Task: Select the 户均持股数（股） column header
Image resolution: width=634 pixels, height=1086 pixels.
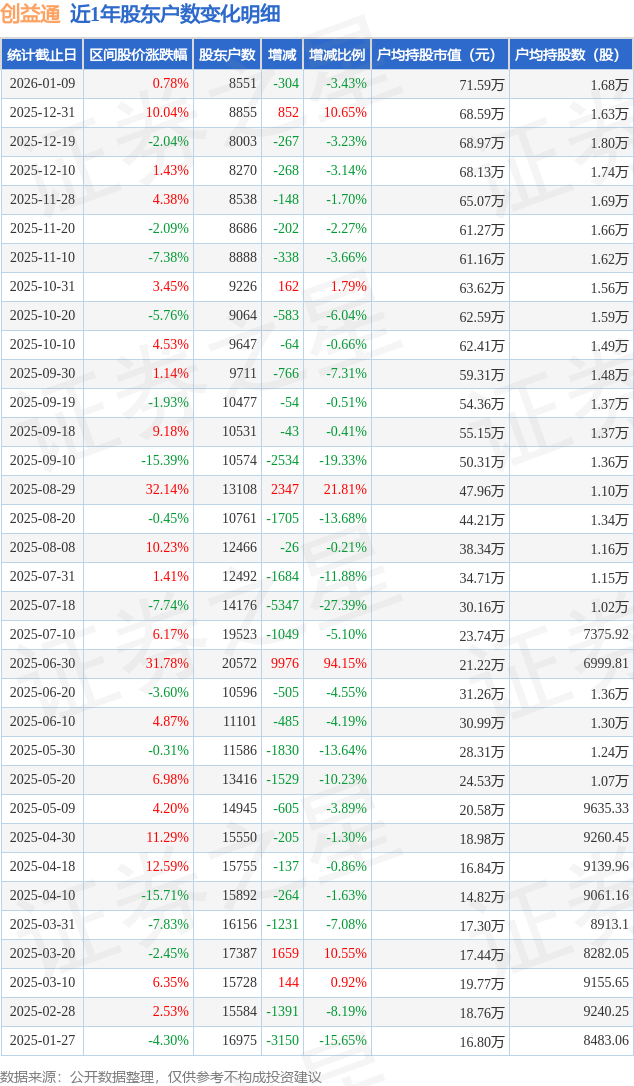Action: (x=571, y=55)
